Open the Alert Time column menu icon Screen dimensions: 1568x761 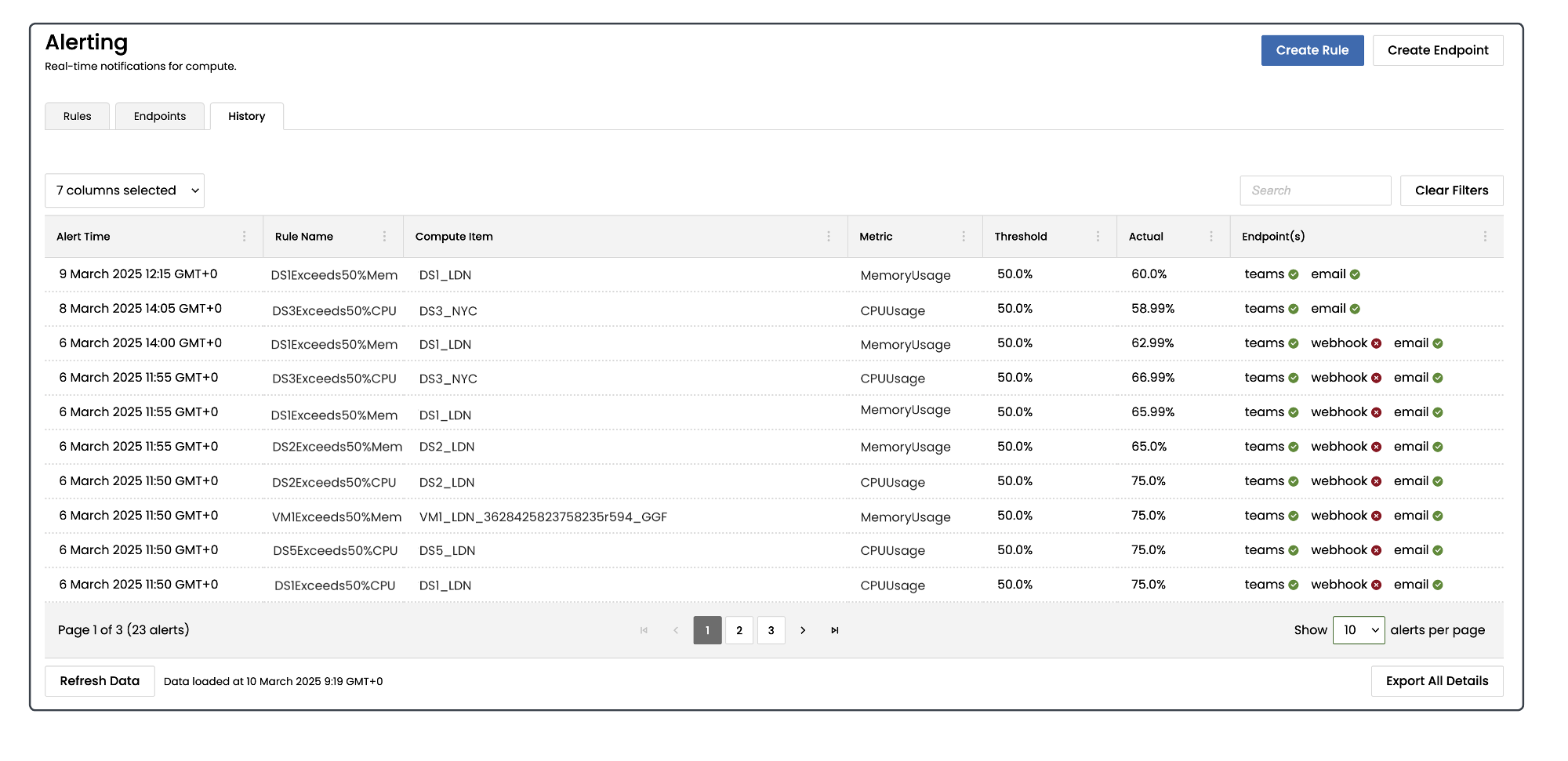coord(244,237)
